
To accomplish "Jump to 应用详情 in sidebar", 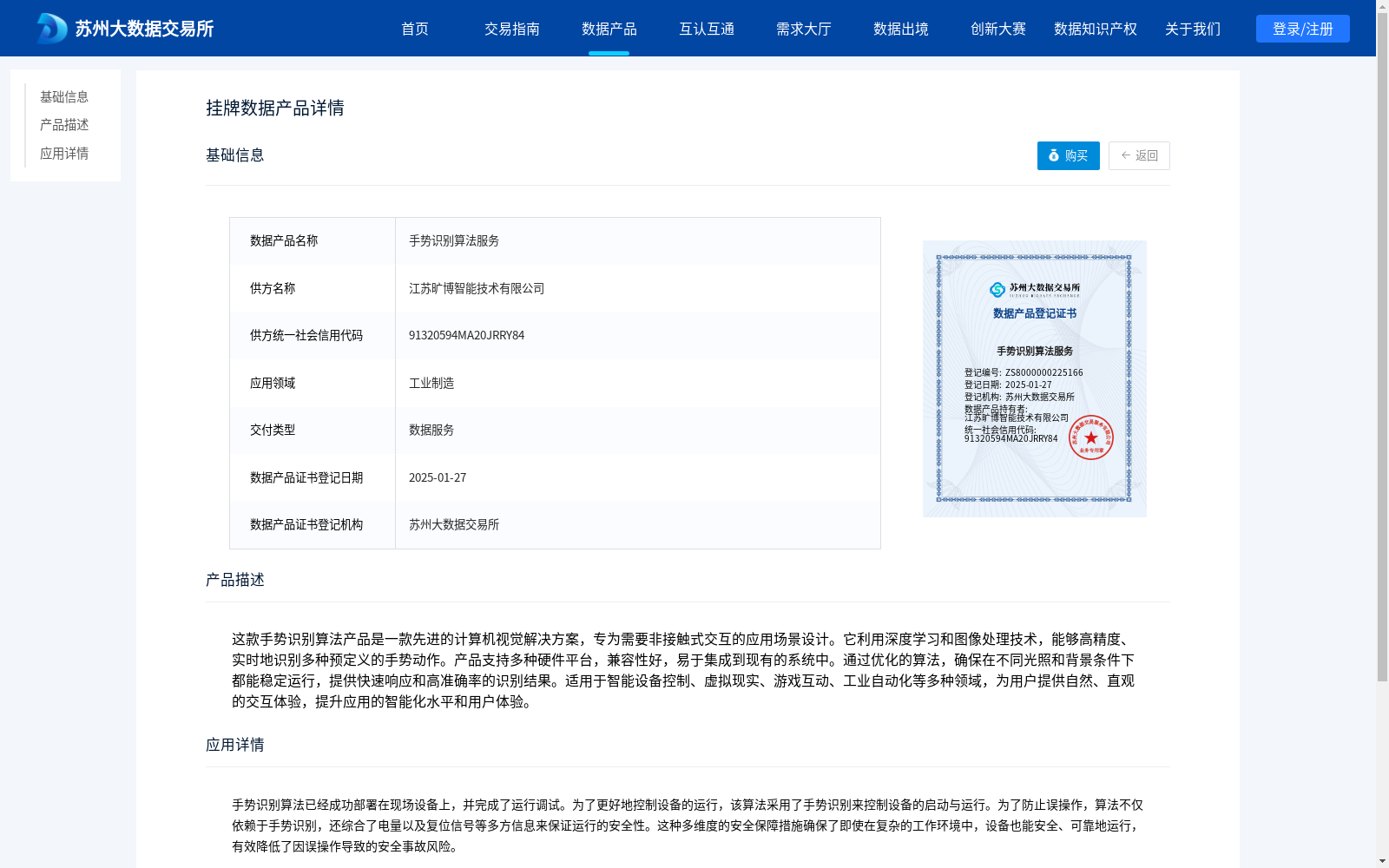I will point(64,154).
